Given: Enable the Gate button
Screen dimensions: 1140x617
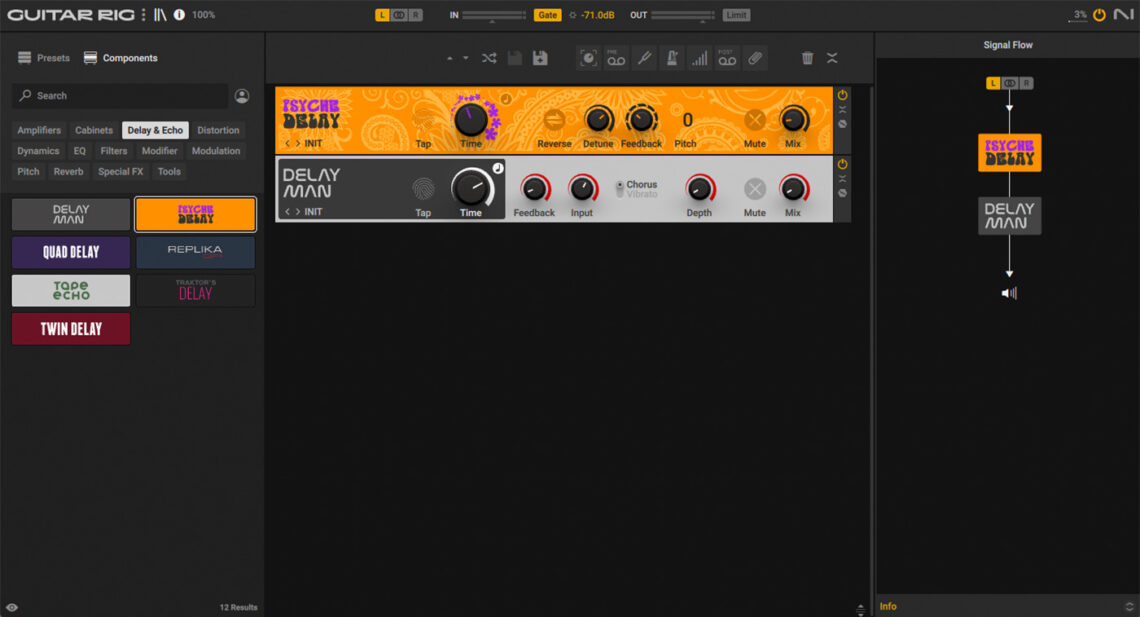Looking at the screenshot, I should (546, 14).
